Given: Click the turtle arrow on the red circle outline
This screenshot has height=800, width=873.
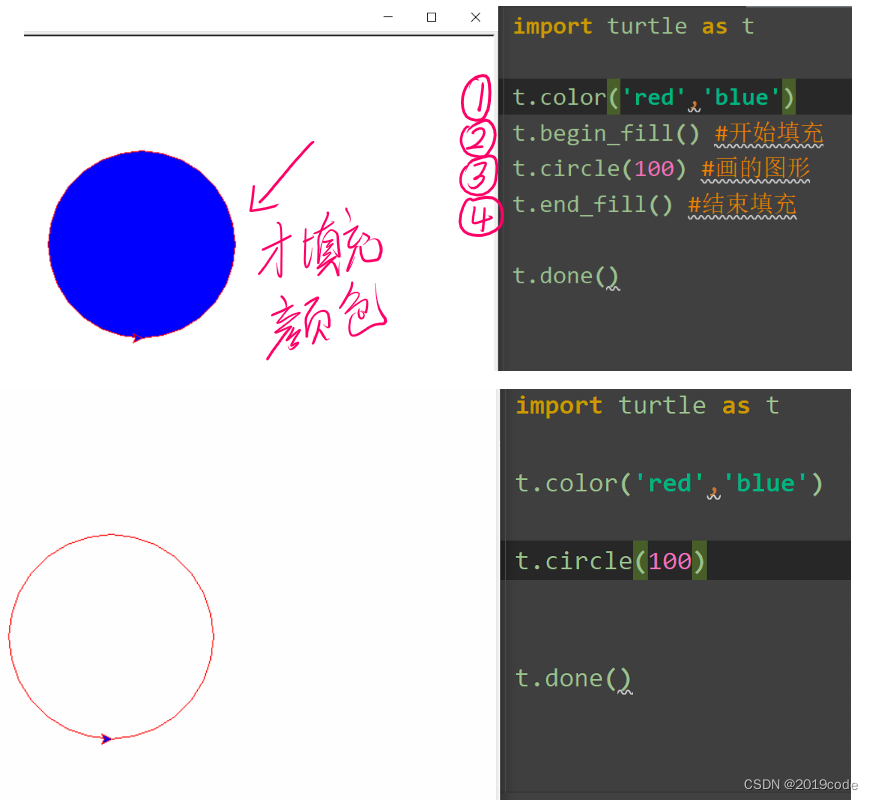Looking at the screenshot, I should coord(107,738).
